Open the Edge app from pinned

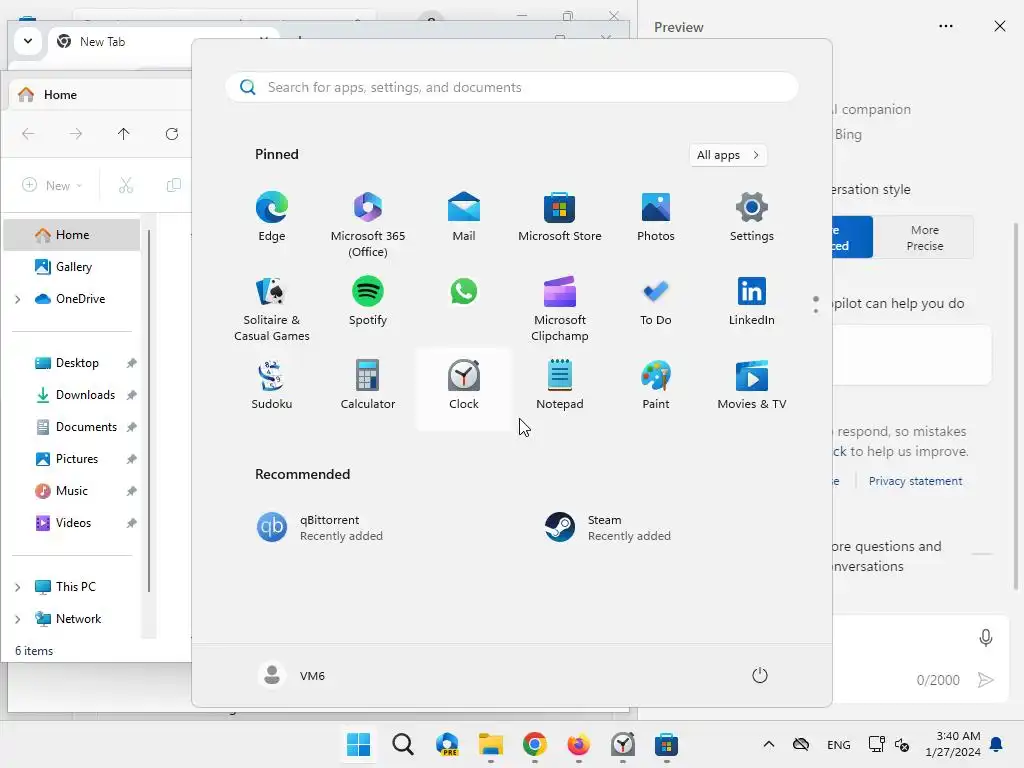click(272, 217)
